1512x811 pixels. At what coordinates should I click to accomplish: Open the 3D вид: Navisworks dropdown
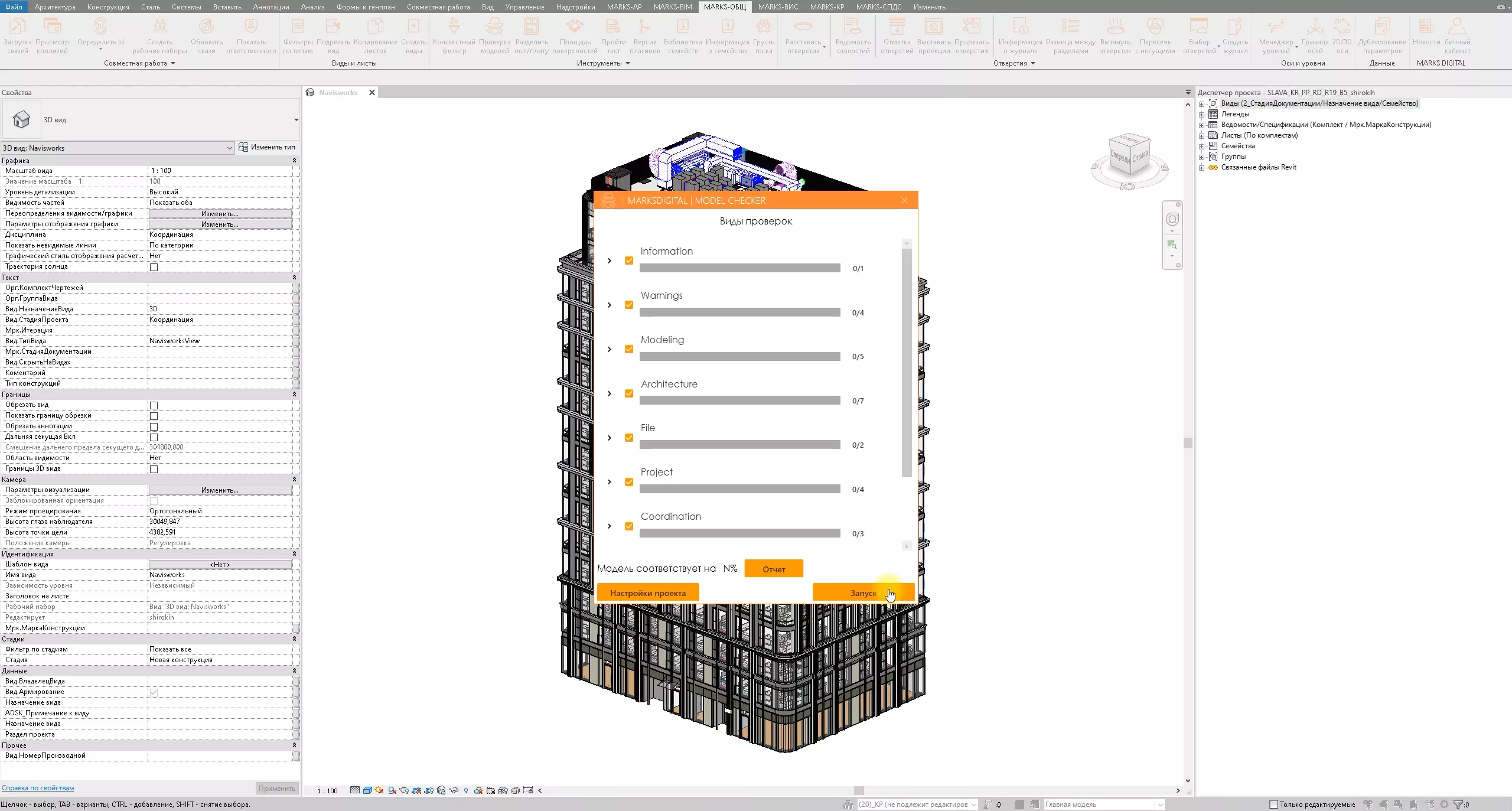(229, 148)
